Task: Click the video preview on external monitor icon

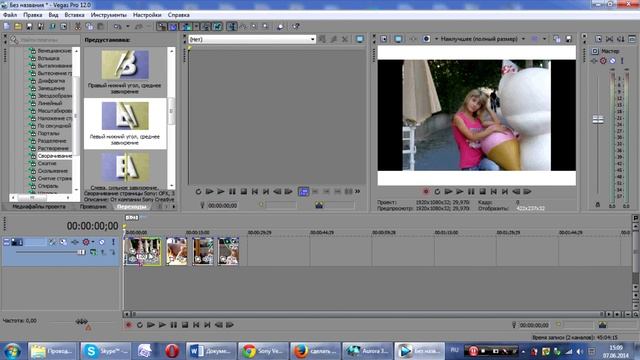Action: (x=398, y=39)
